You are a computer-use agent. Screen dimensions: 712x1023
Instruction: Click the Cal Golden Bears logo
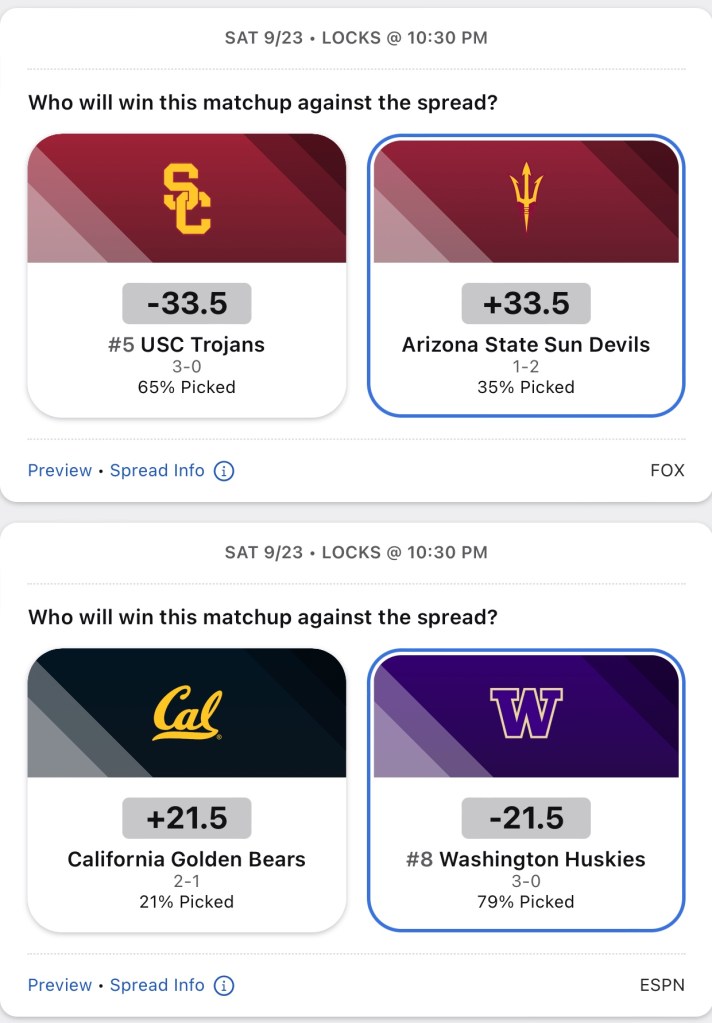click(187, 713)
